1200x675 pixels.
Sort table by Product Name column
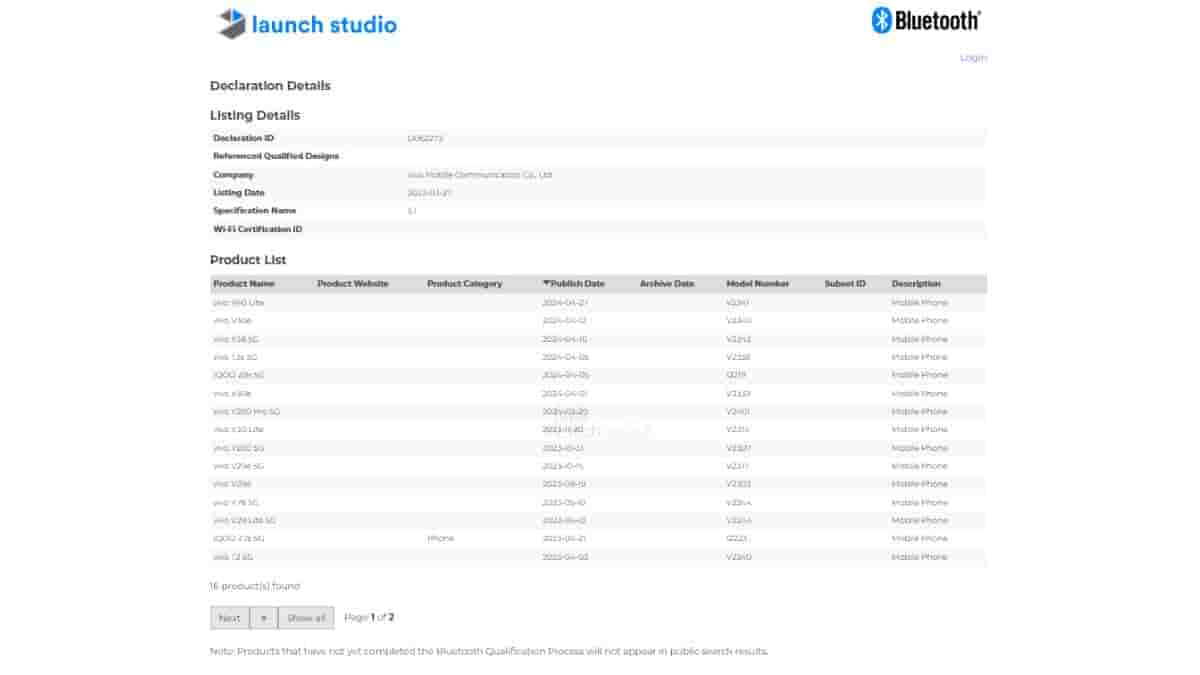click(x=243, y=284)
